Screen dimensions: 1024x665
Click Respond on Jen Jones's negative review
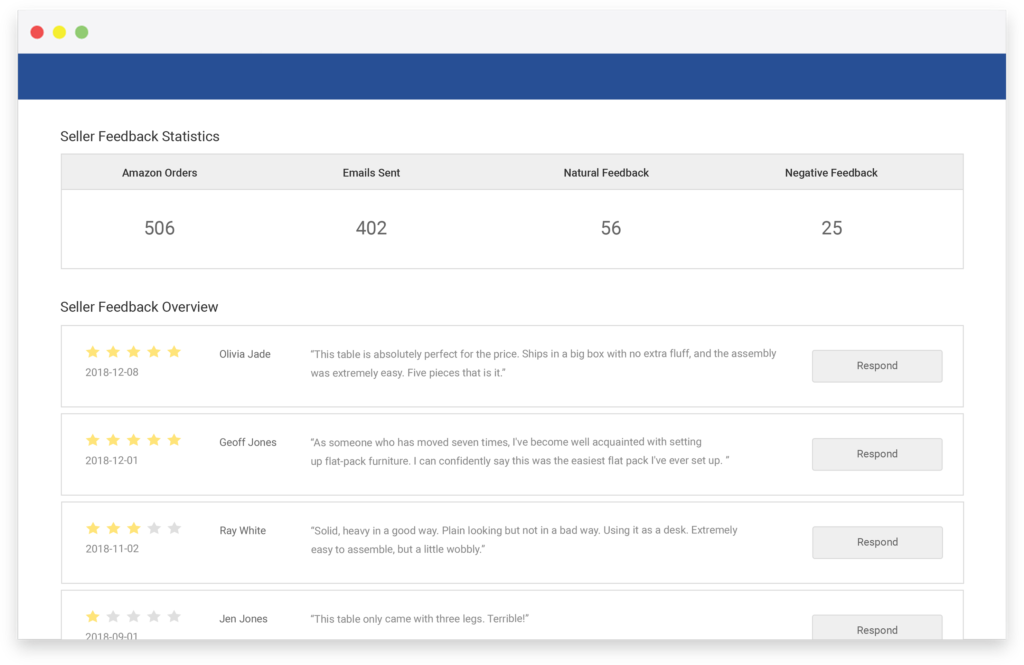tap(876, 629)
